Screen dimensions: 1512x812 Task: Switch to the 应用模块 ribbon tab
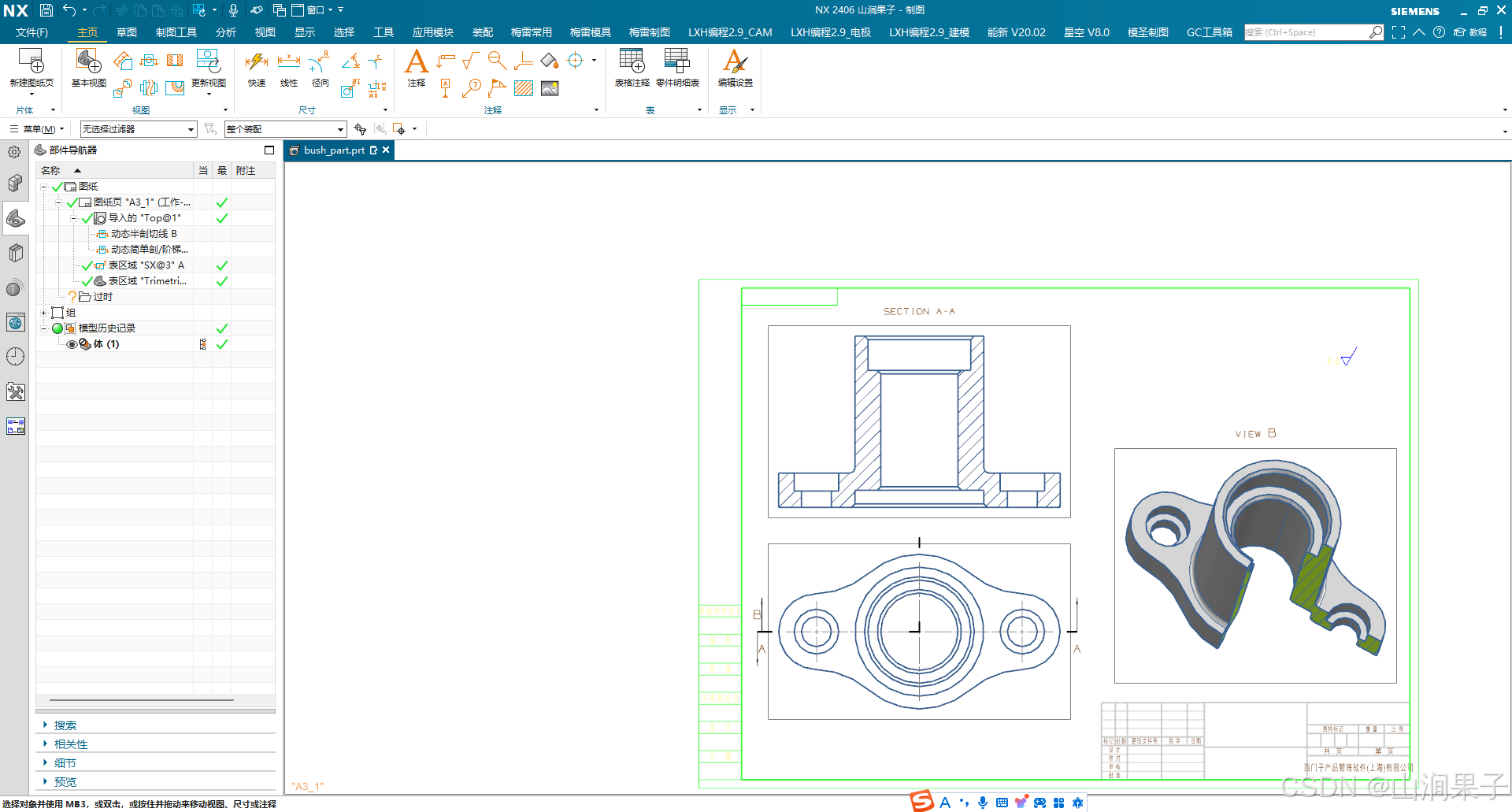[x=433, y=32]
